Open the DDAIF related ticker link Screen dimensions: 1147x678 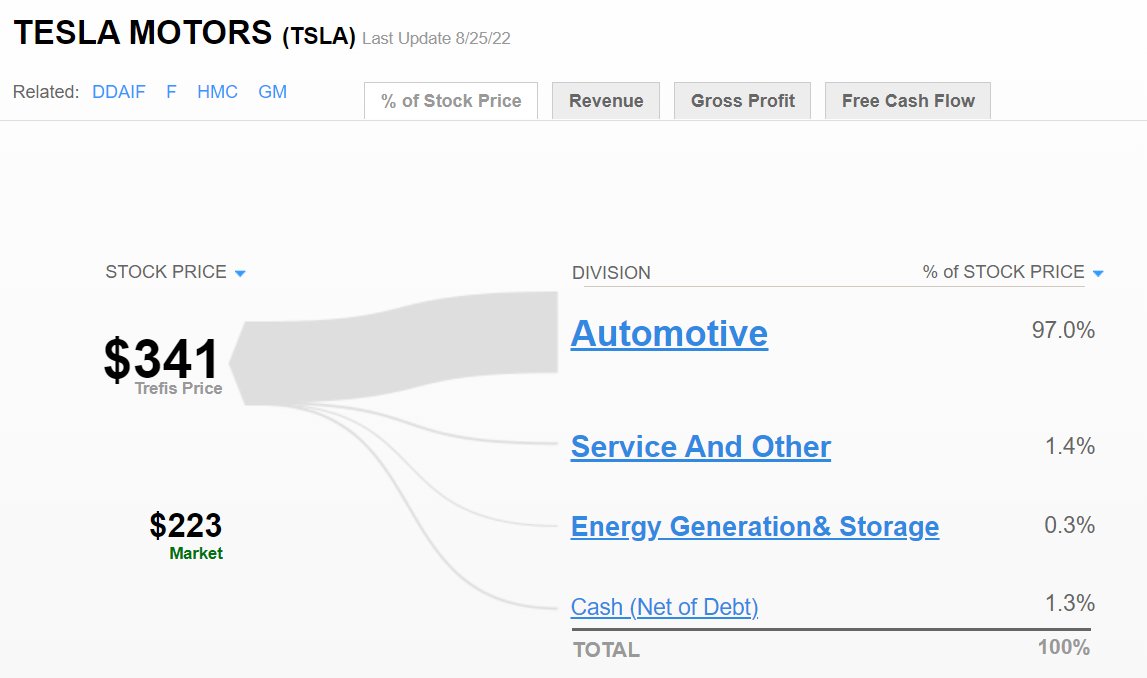[119, 92]
